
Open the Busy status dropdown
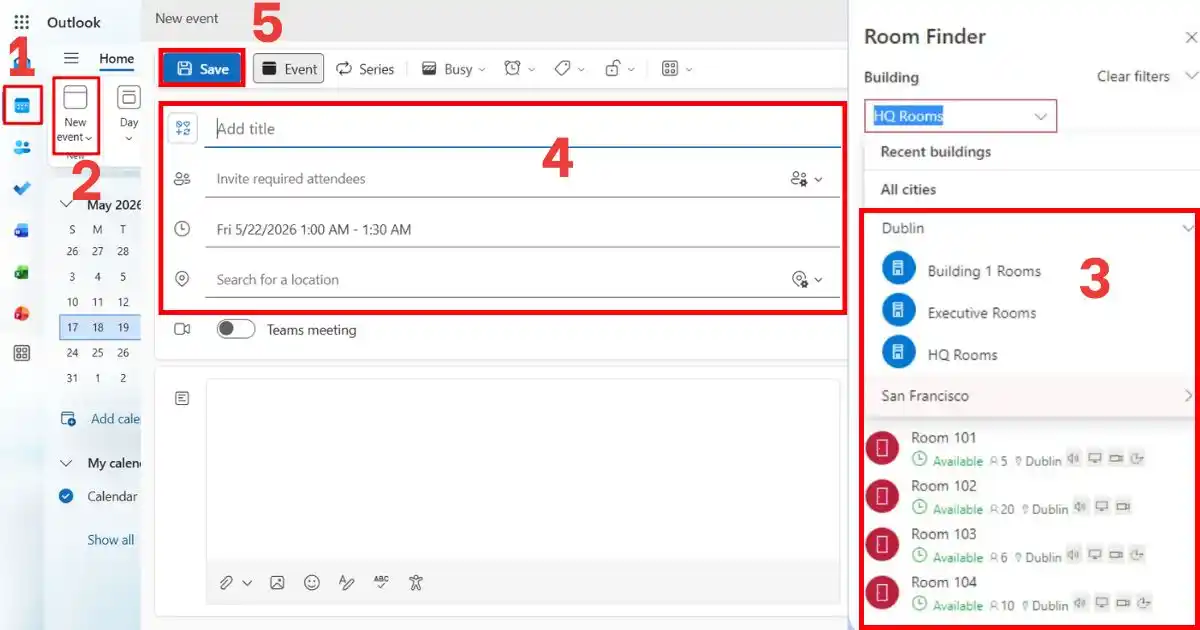[x=453, y=68]
